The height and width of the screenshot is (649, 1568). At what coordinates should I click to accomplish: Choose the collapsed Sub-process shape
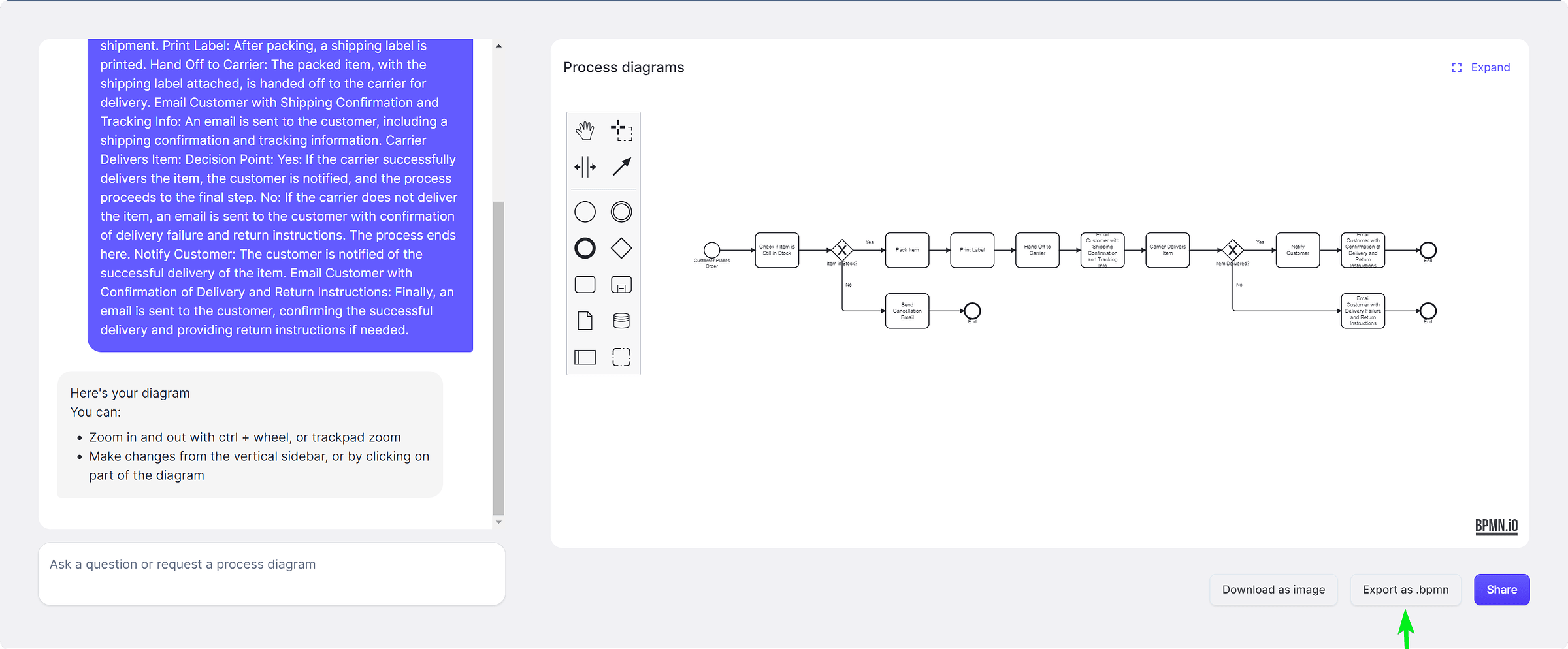coord(621,284)
